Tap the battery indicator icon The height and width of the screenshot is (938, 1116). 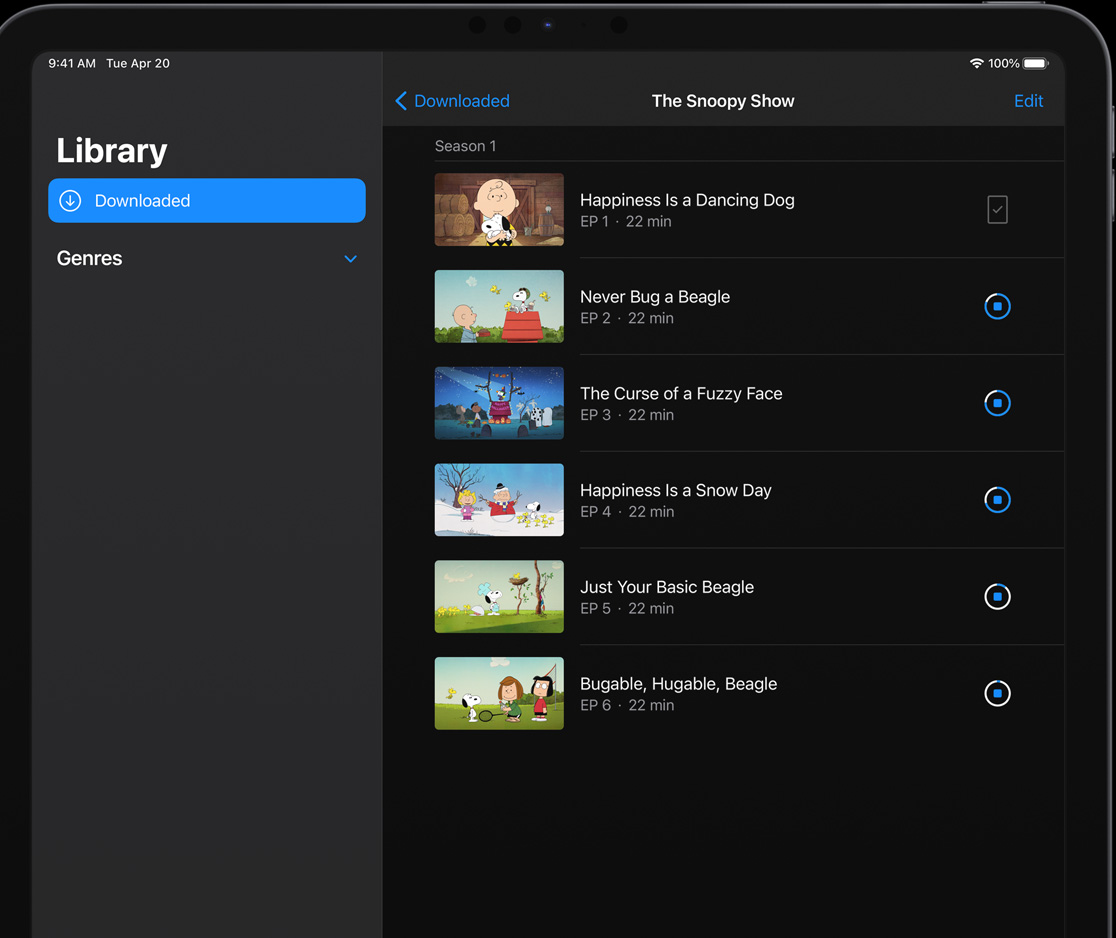(x=1035, y=63)
